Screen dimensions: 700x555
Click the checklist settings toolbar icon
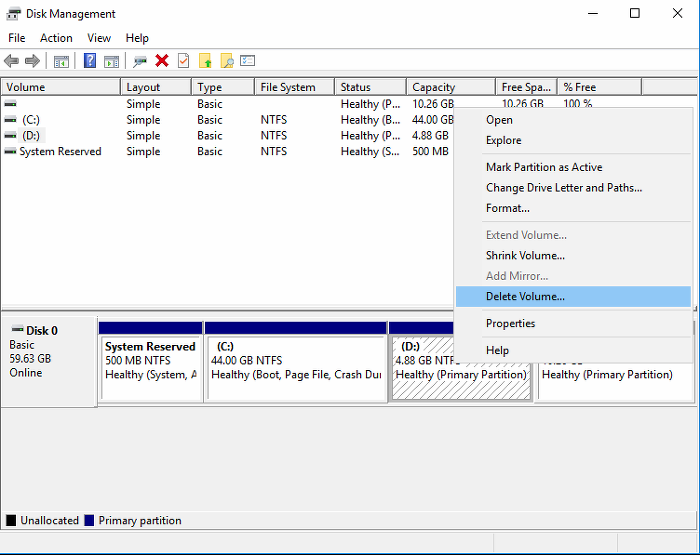[x=247, y=60]
